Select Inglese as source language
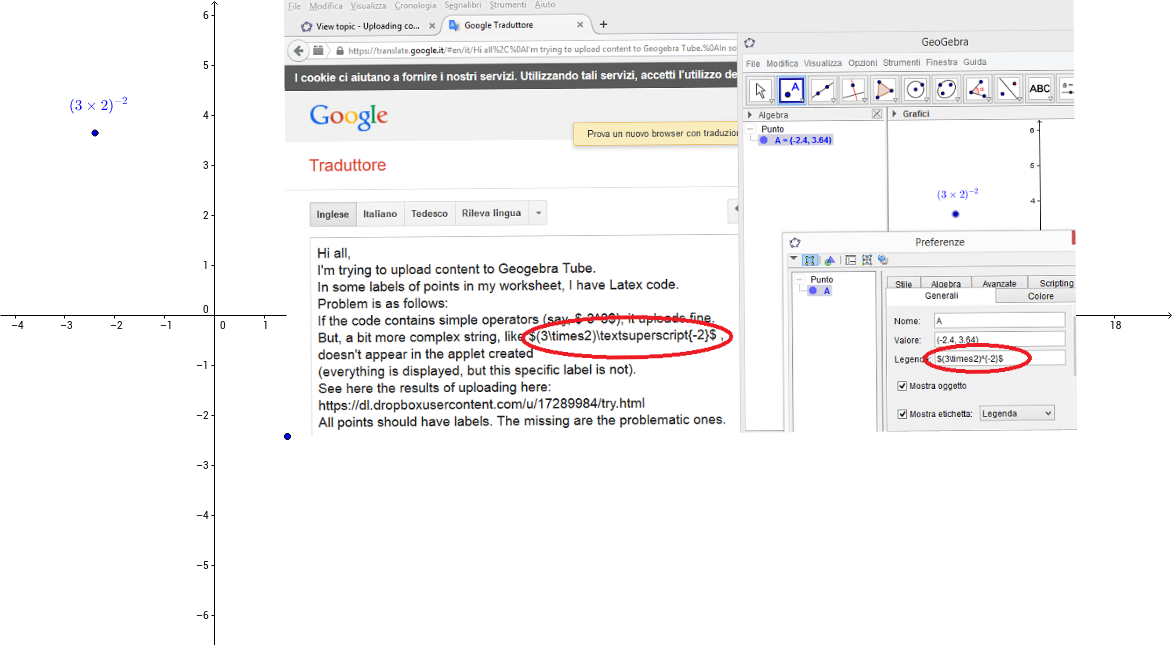 (333, 214)
